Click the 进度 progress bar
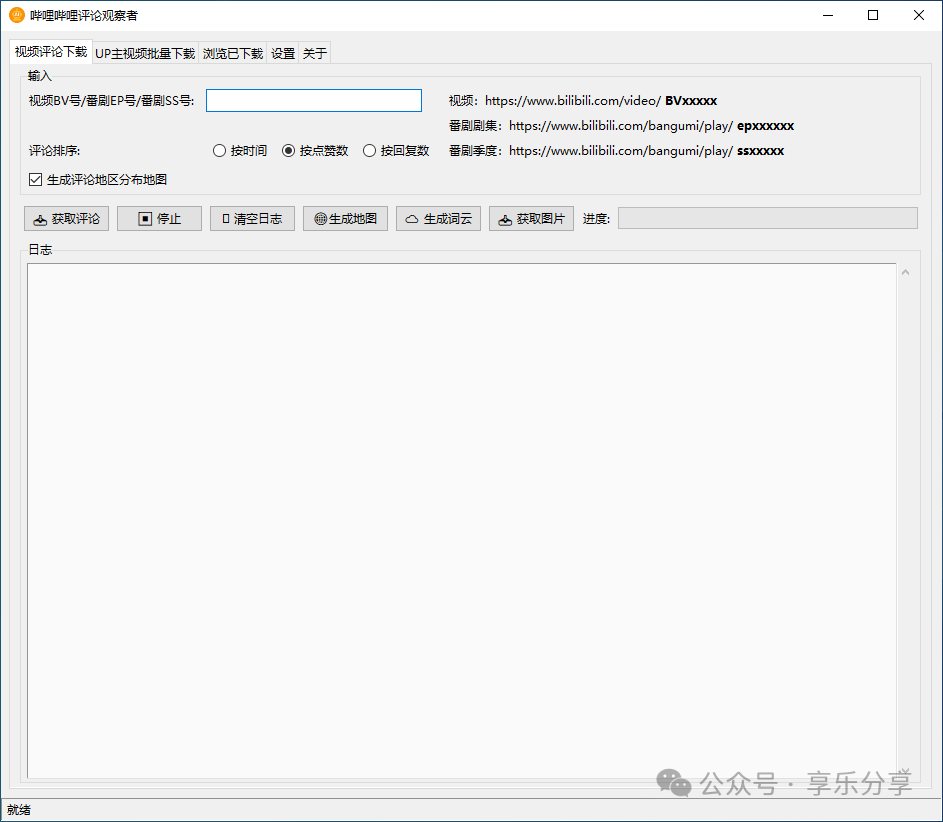This screenshot has height=822, width=943. 767,218
